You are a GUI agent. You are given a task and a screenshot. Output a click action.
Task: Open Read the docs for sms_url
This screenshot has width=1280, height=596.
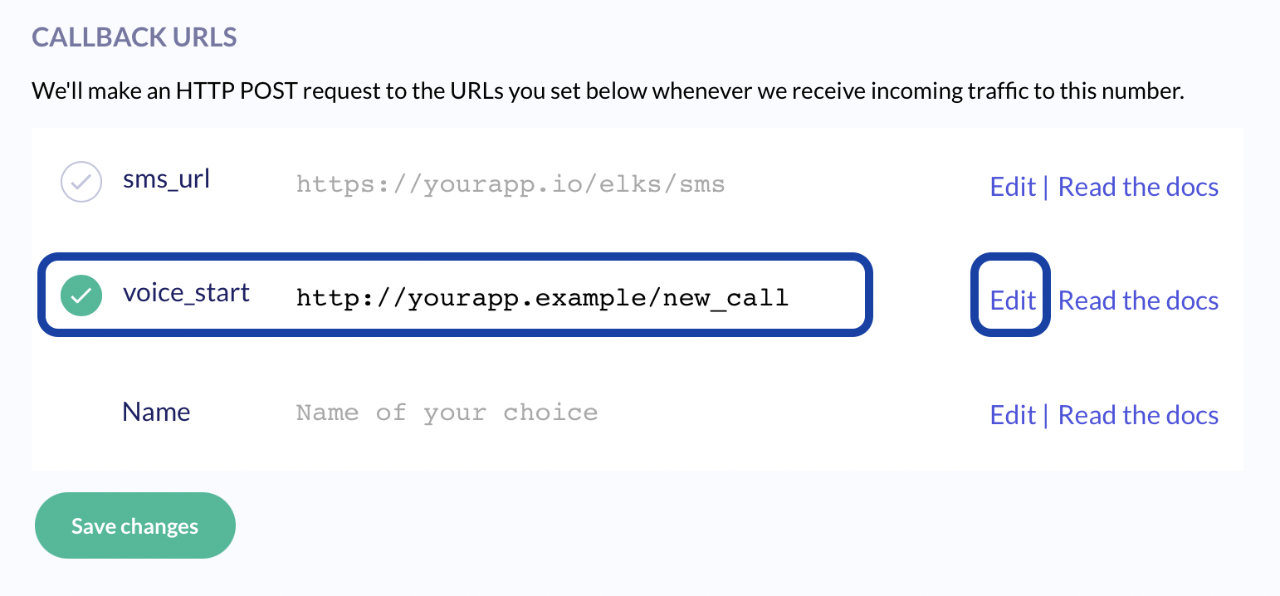click(x=1138, y=187)
